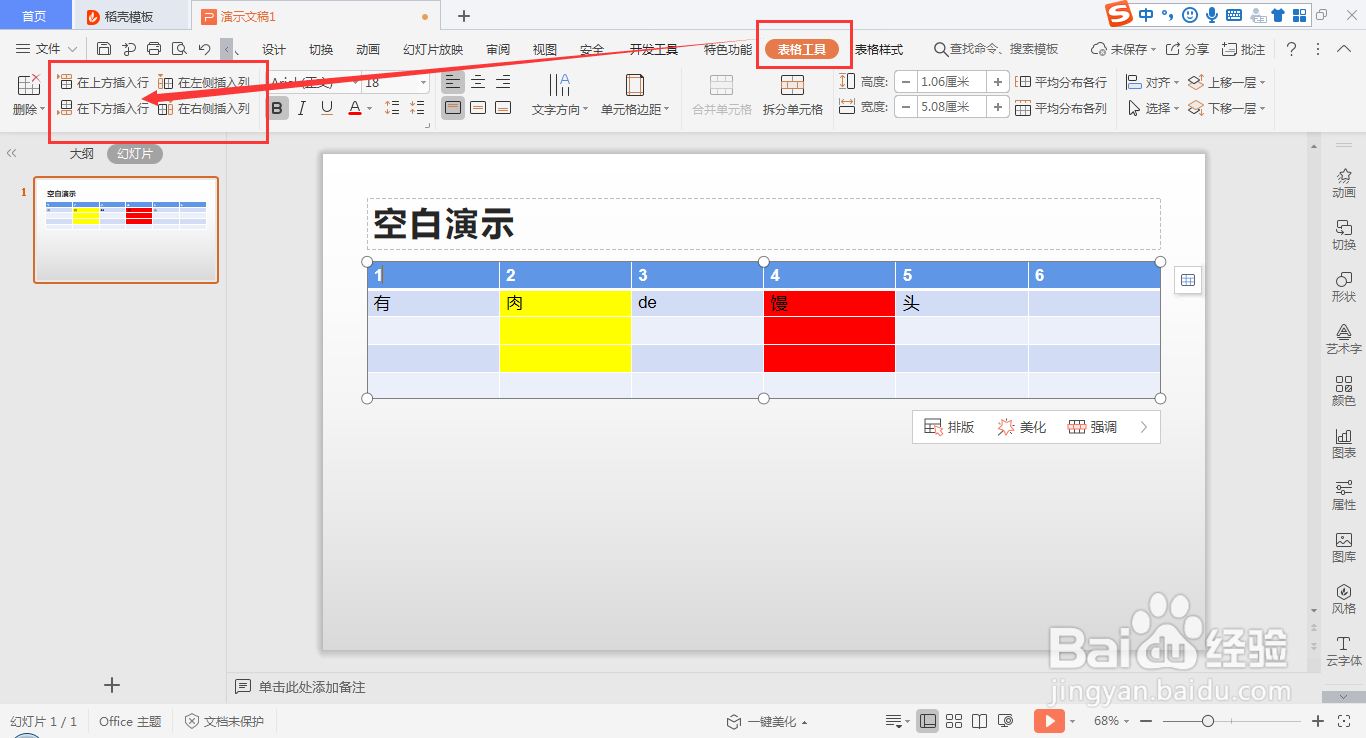1366x738 pixels.
Task: Click the Save icon in quick access toolbar
Action: coord(104,49)
